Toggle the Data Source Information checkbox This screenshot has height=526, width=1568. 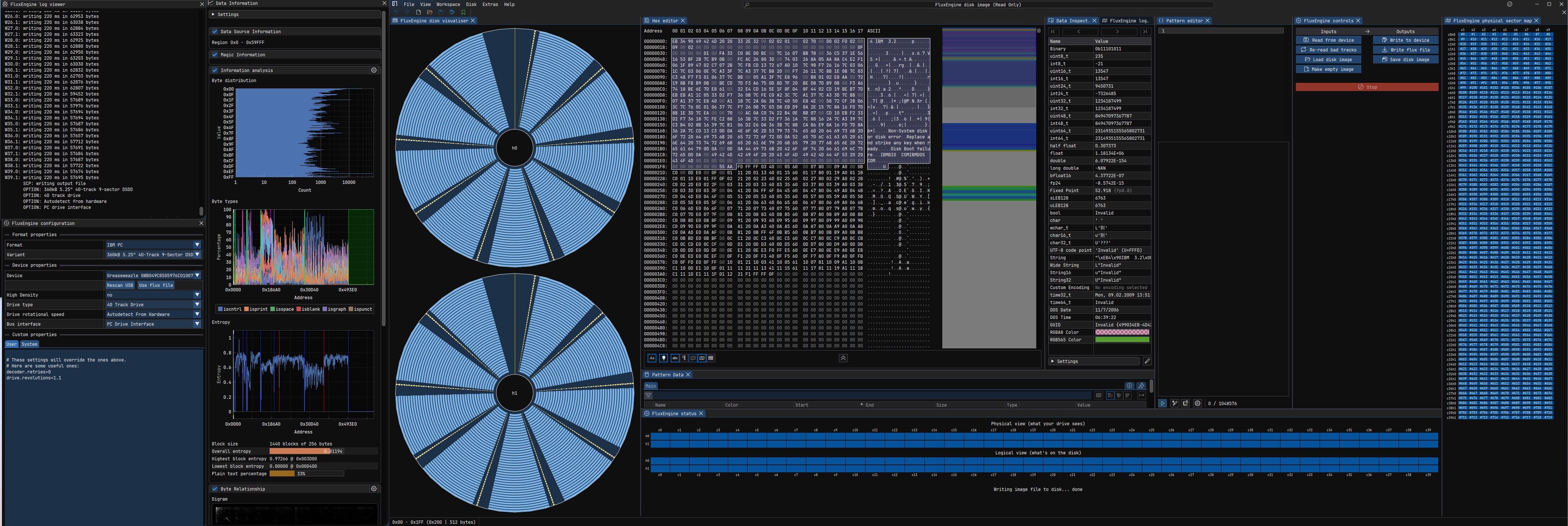pyautogui.click(x=215, y=31)
